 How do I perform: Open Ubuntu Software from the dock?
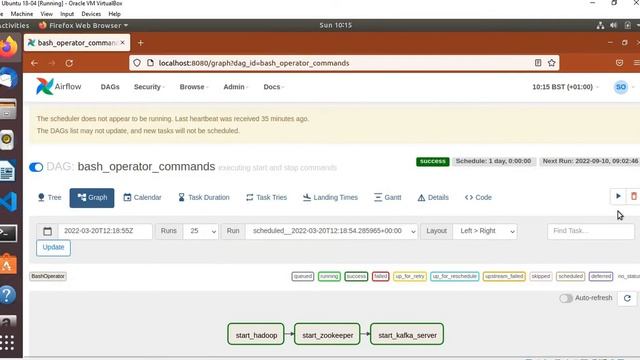point(8,264)
